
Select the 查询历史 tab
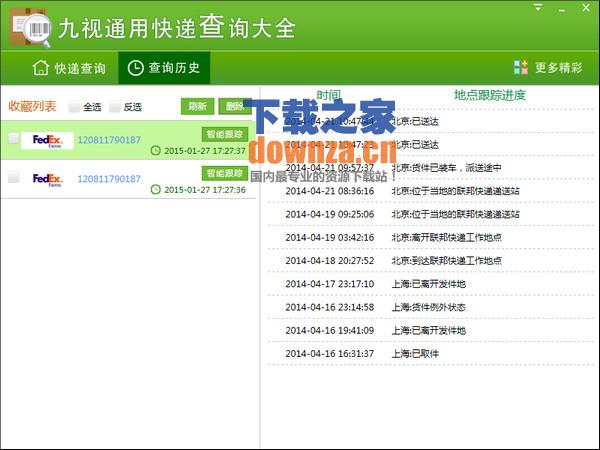[x=164, y=69]
